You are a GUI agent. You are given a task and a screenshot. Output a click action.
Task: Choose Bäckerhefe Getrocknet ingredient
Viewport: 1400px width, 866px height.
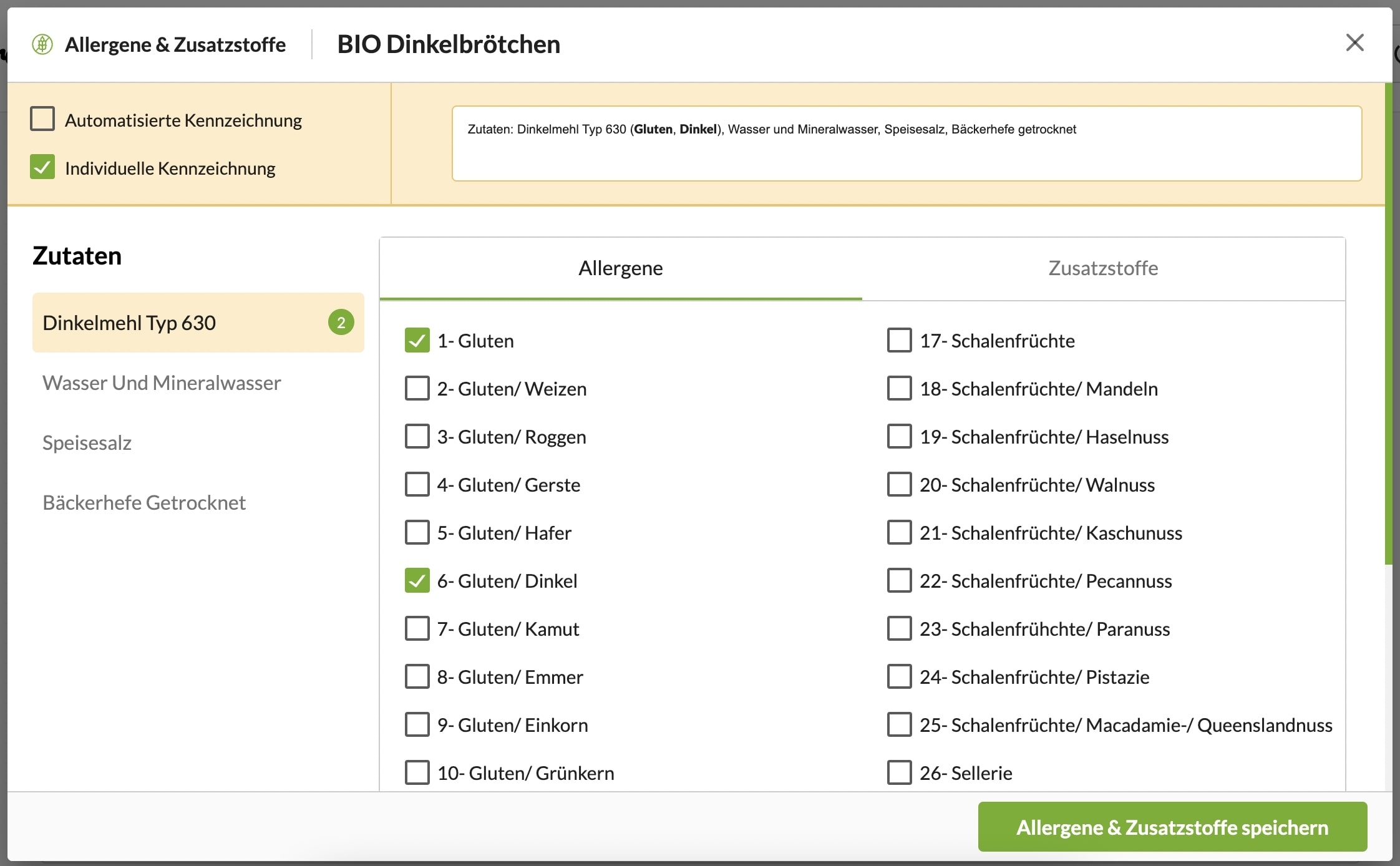(x=144, y=502)
